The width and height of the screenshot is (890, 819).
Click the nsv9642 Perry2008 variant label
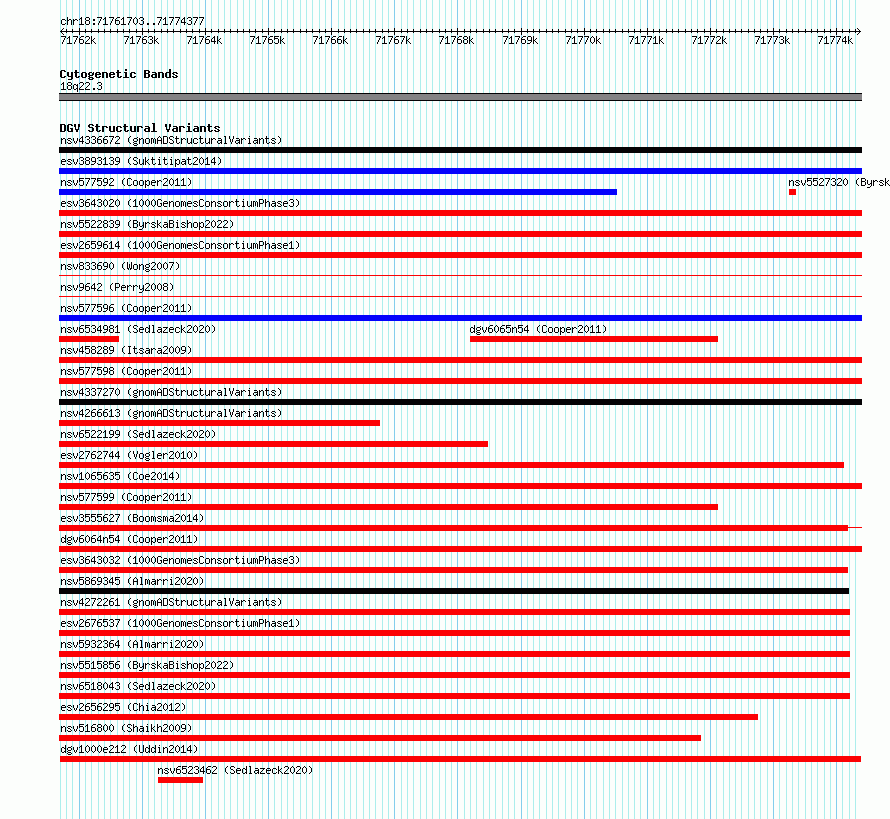click(117, 287)
